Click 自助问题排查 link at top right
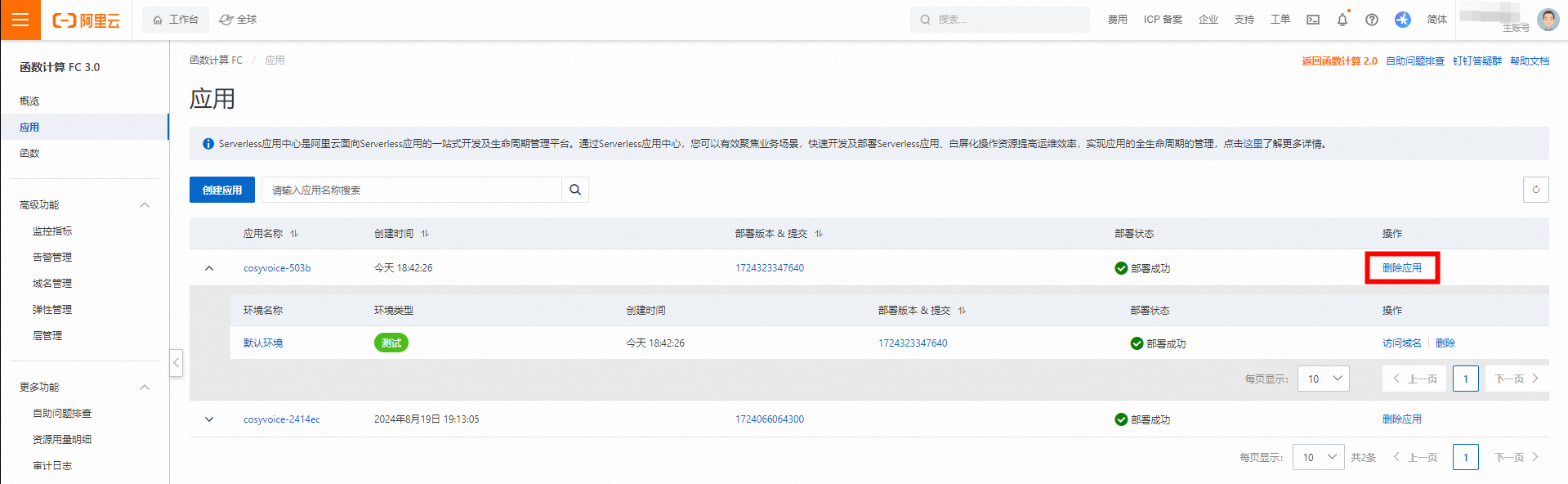1568x484 pixels. (x=1415, y=61)
